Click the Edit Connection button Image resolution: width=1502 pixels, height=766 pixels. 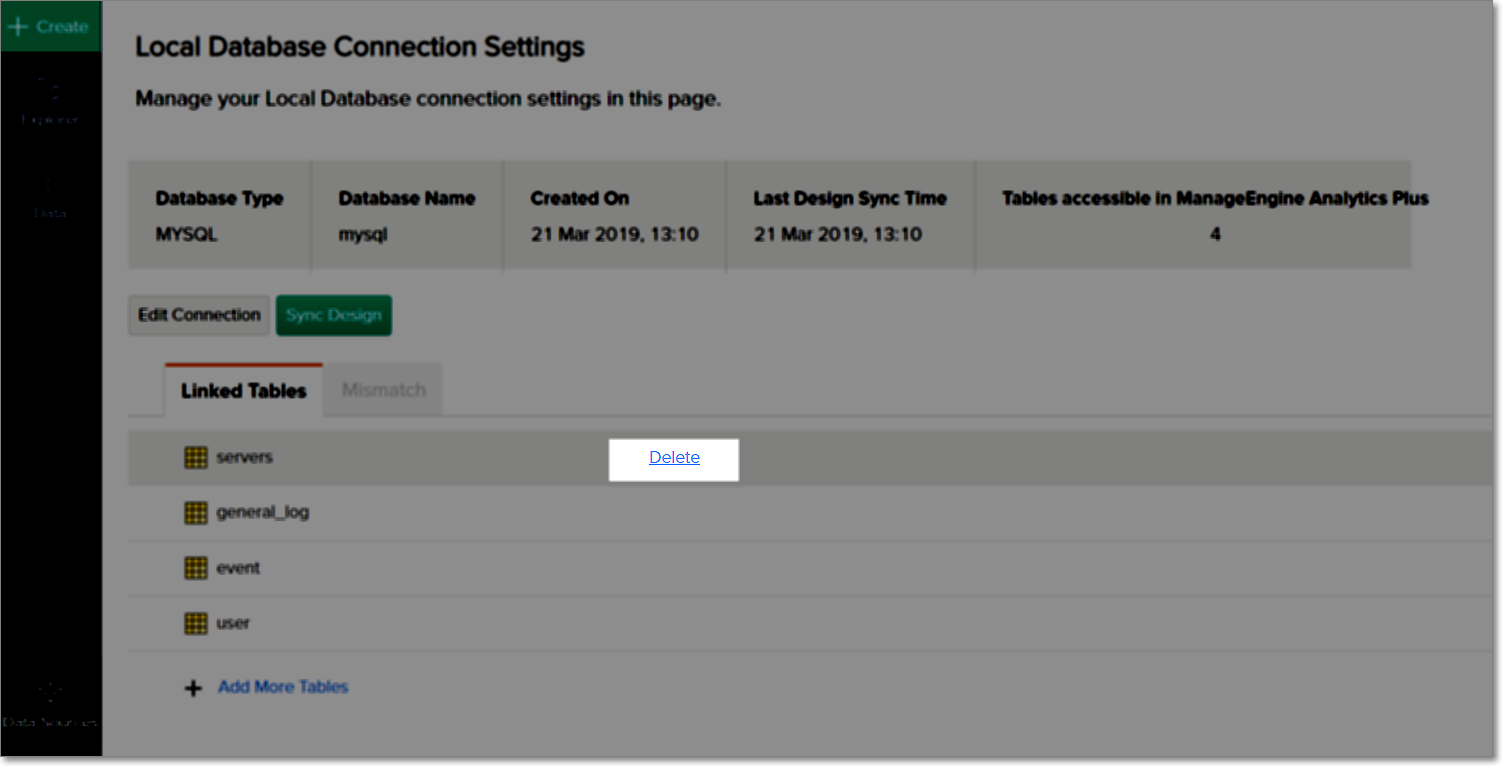(x=199, y=315)
